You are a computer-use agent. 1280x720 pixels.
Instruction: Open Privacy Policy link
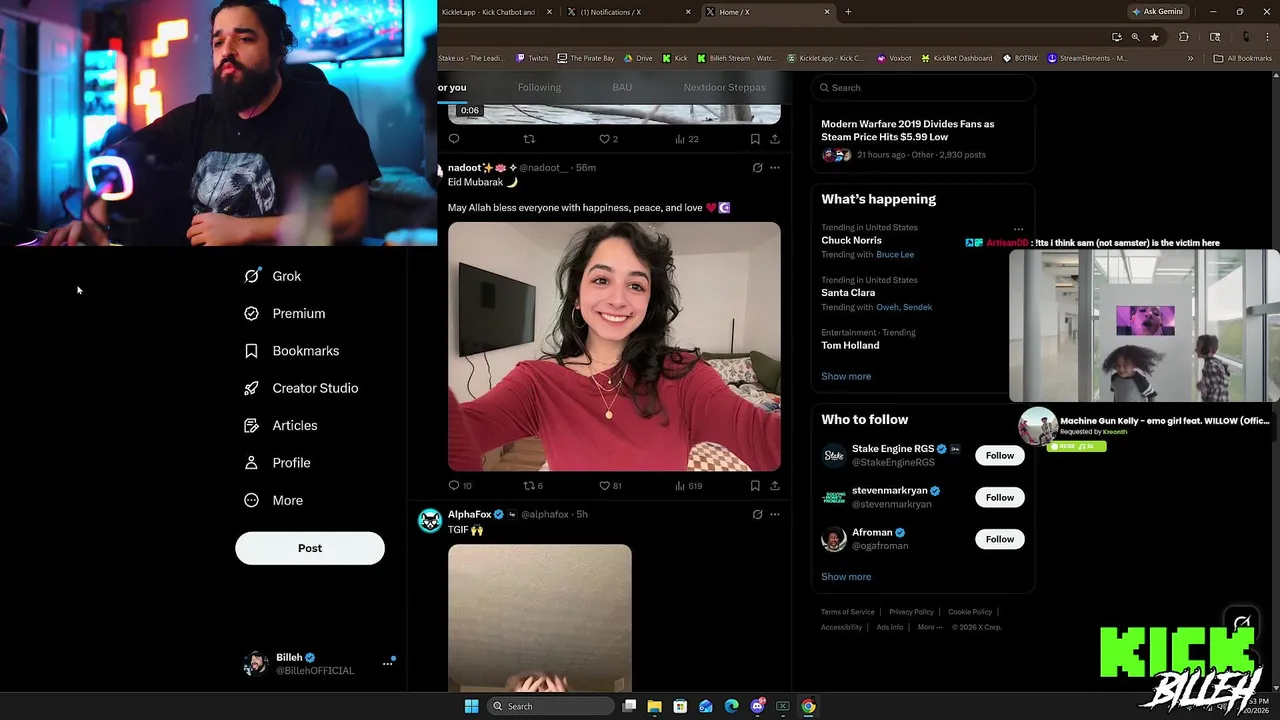911,612
